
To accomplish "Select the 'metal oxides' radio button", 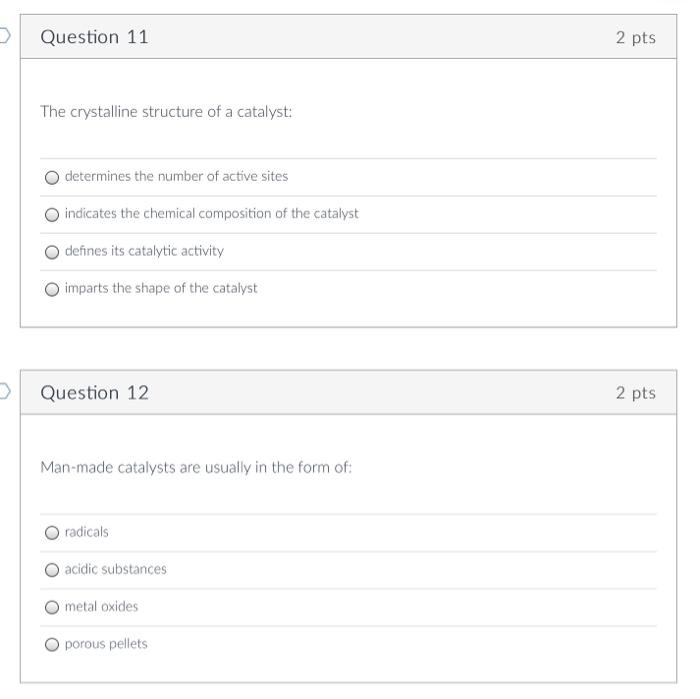I will [x=52, y=607].
